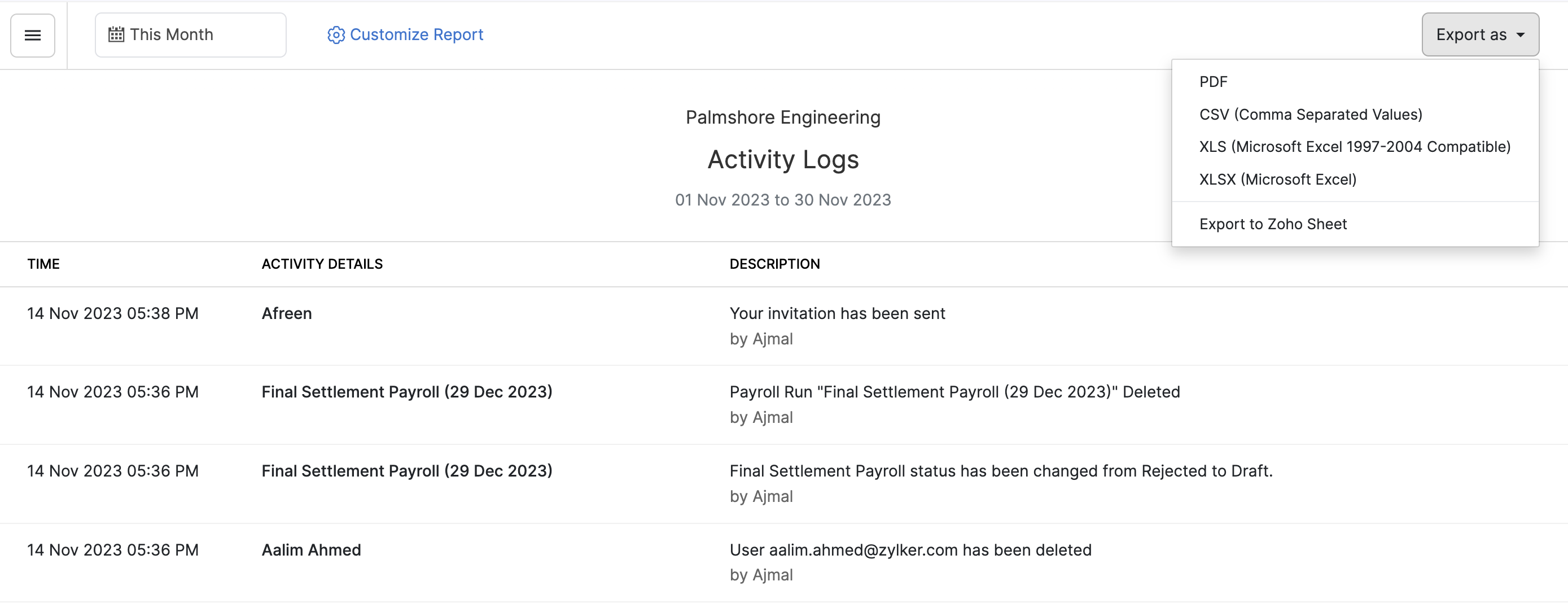
Task: Open Final Settlement Payroll entry marked Deleted
Action: [x=406, y=392]
